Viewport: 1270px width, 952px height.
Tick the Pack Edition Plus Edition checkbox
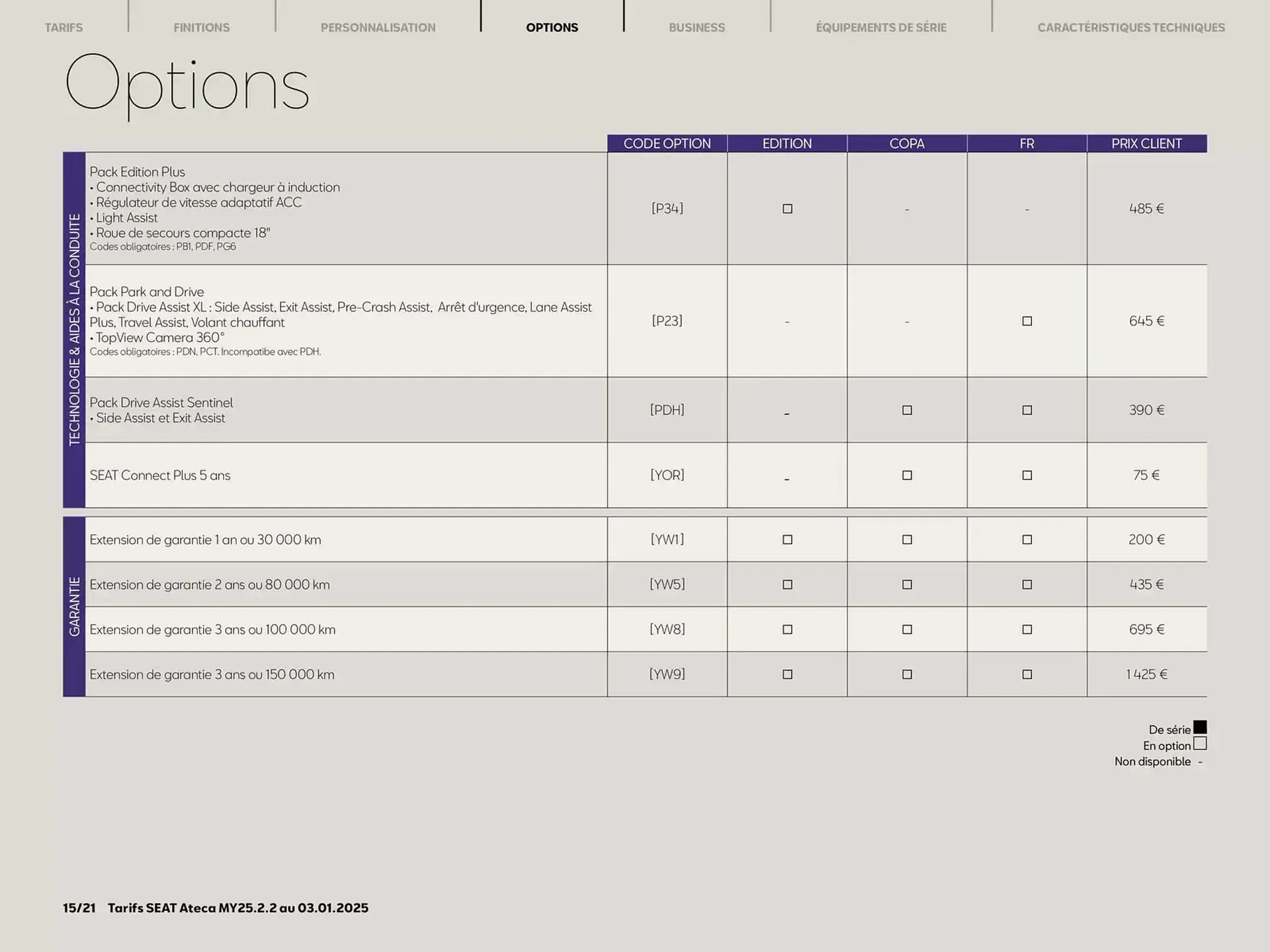tap(787, 209)
